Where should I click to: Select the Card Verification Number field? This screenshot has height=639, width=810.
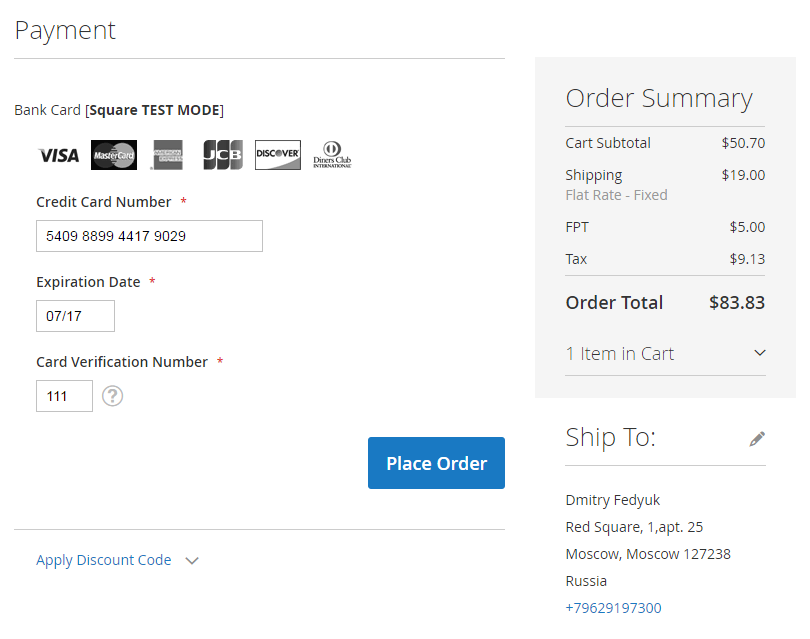(64, 396)
